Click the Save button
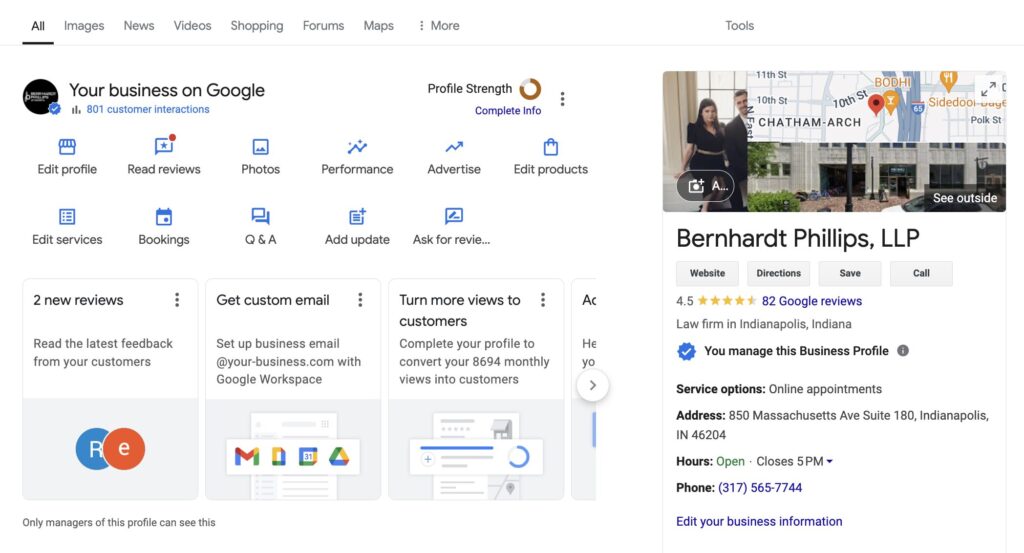Image resolution: width=1024 pixels, height=553 pixels. point(850,274)
